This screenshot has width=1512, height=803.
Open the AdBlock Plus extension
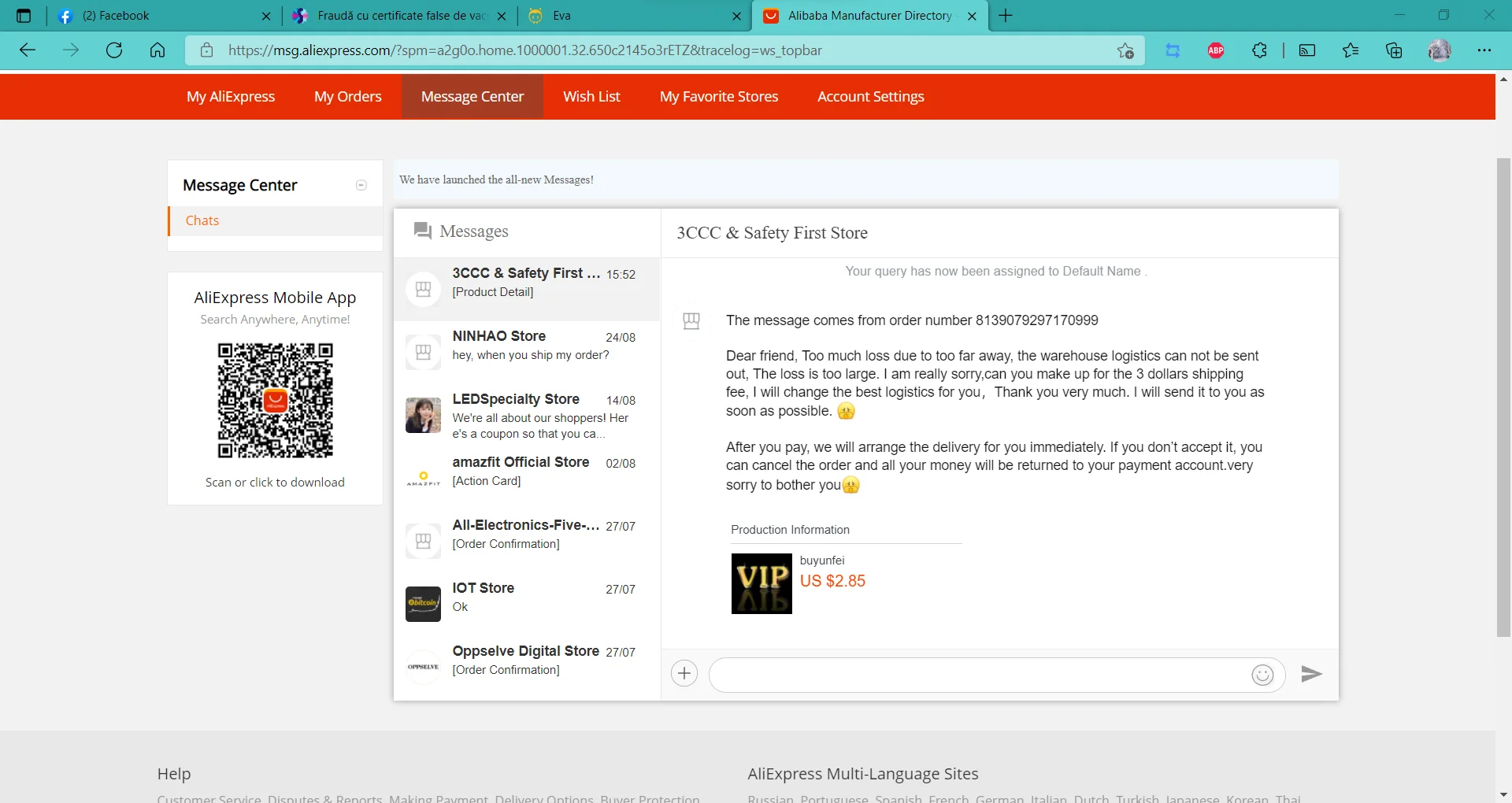pos(1216,50)
